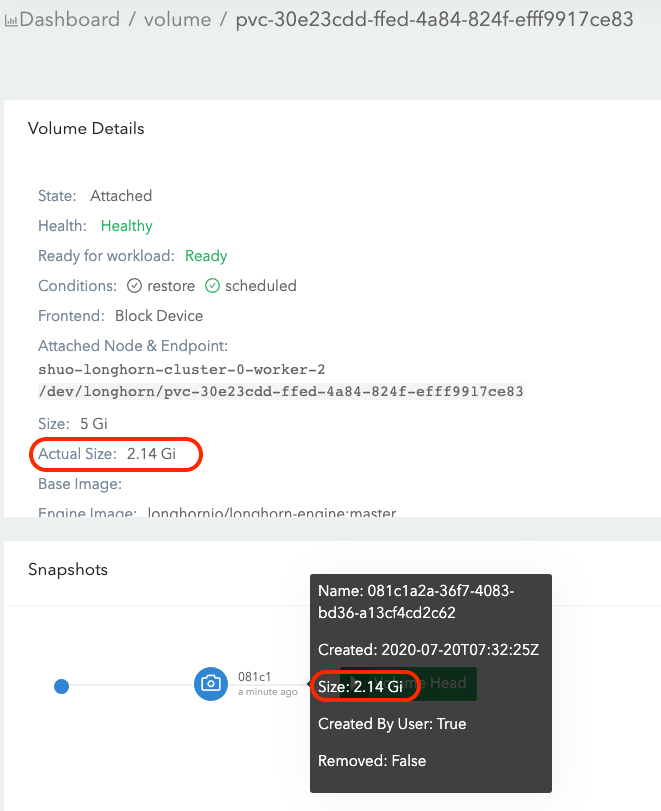Click the green Healthy status text
This screenshot has height=811, width=661.
pos(126,226)
